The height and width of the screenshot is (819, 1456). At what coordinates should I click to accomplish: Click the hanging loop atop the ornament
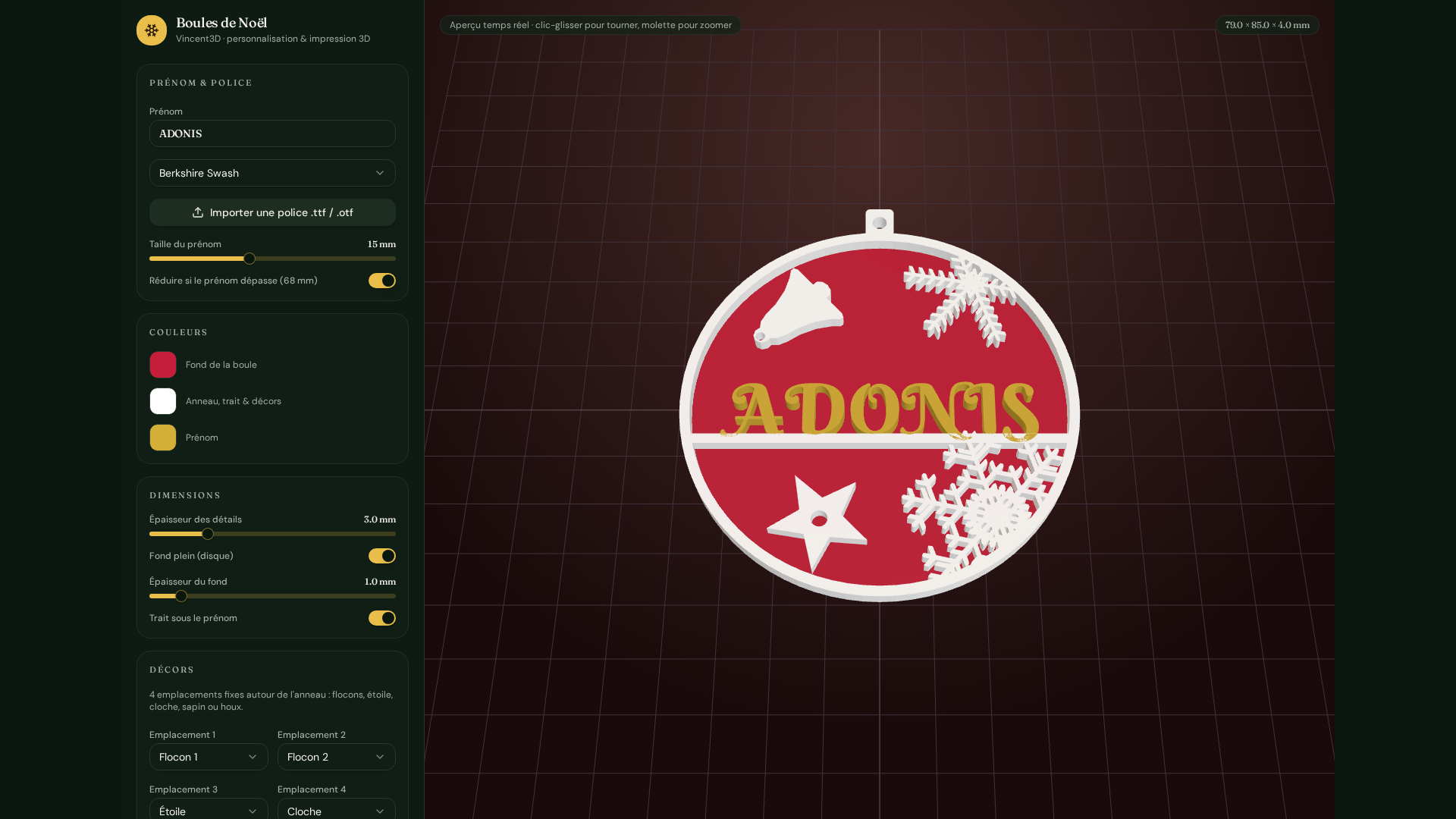[x=880, y=221]
